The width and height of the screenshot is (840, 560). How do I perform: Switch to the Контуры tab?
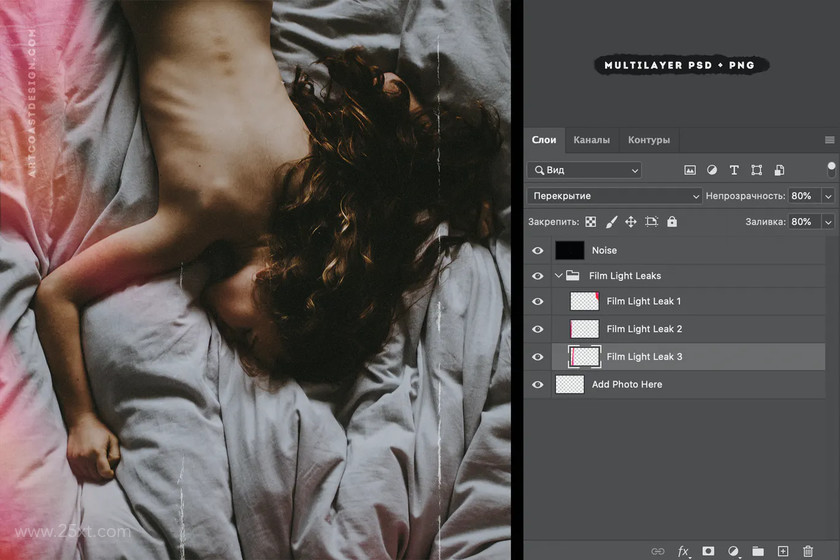649,140
